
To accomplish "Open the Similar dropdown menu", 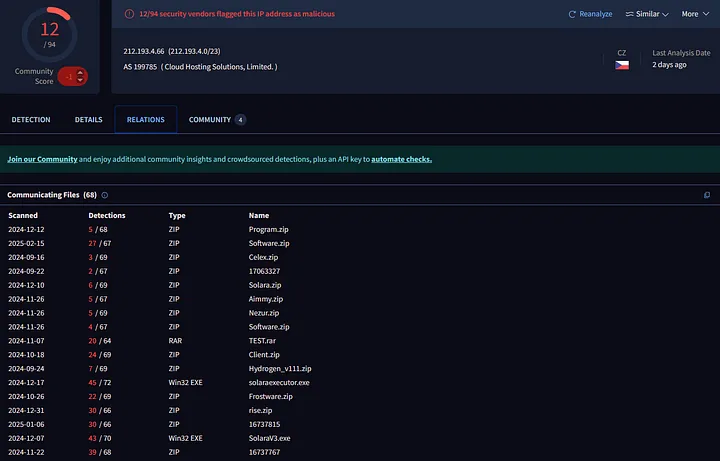I will click(x=647, y=14).
